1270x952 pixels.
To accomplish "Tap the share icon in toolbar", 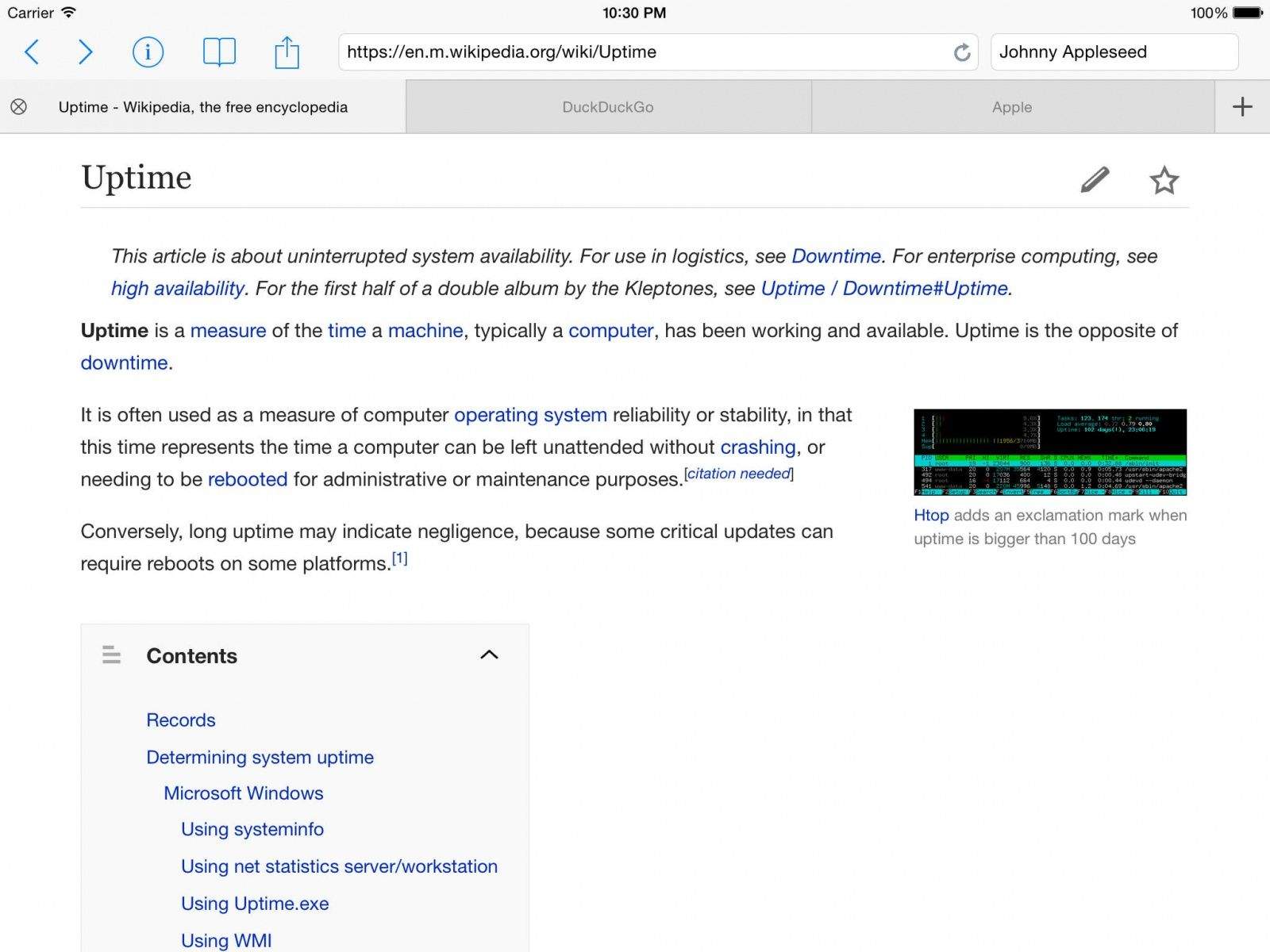I will [287, 52].
